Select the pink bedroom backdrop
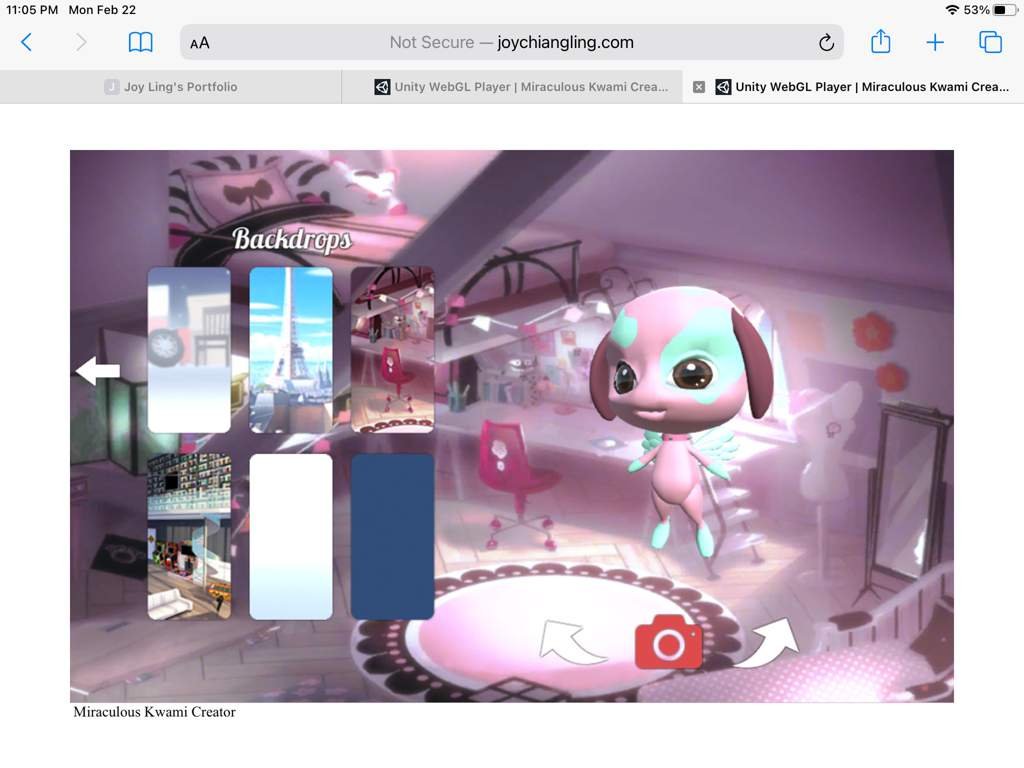Screen dimensions: 1024x768 [x=392, y=350]
